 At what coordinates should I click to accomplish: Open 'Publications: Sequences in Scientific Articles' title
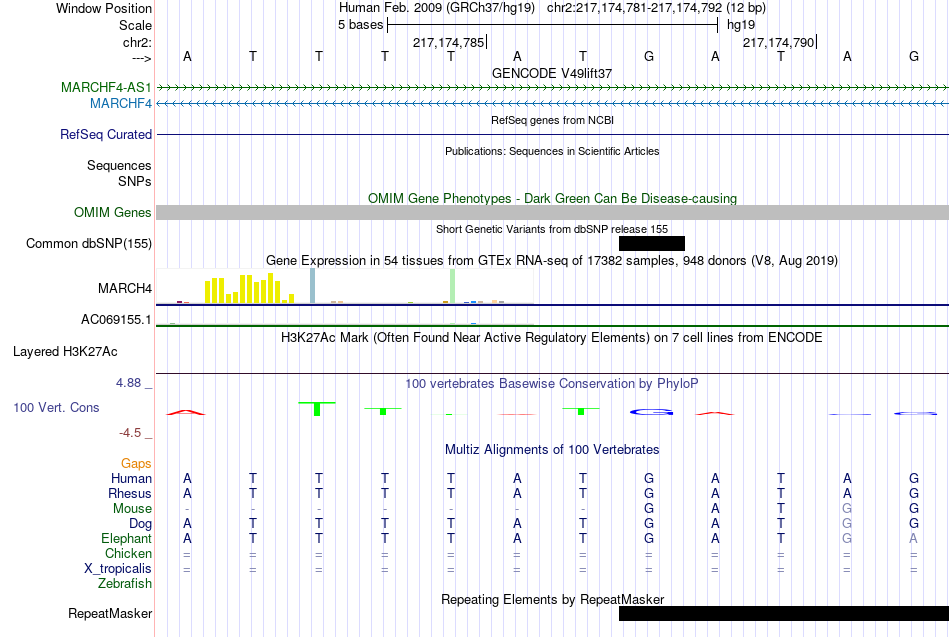pyautogui.click(x=552, y=151)
